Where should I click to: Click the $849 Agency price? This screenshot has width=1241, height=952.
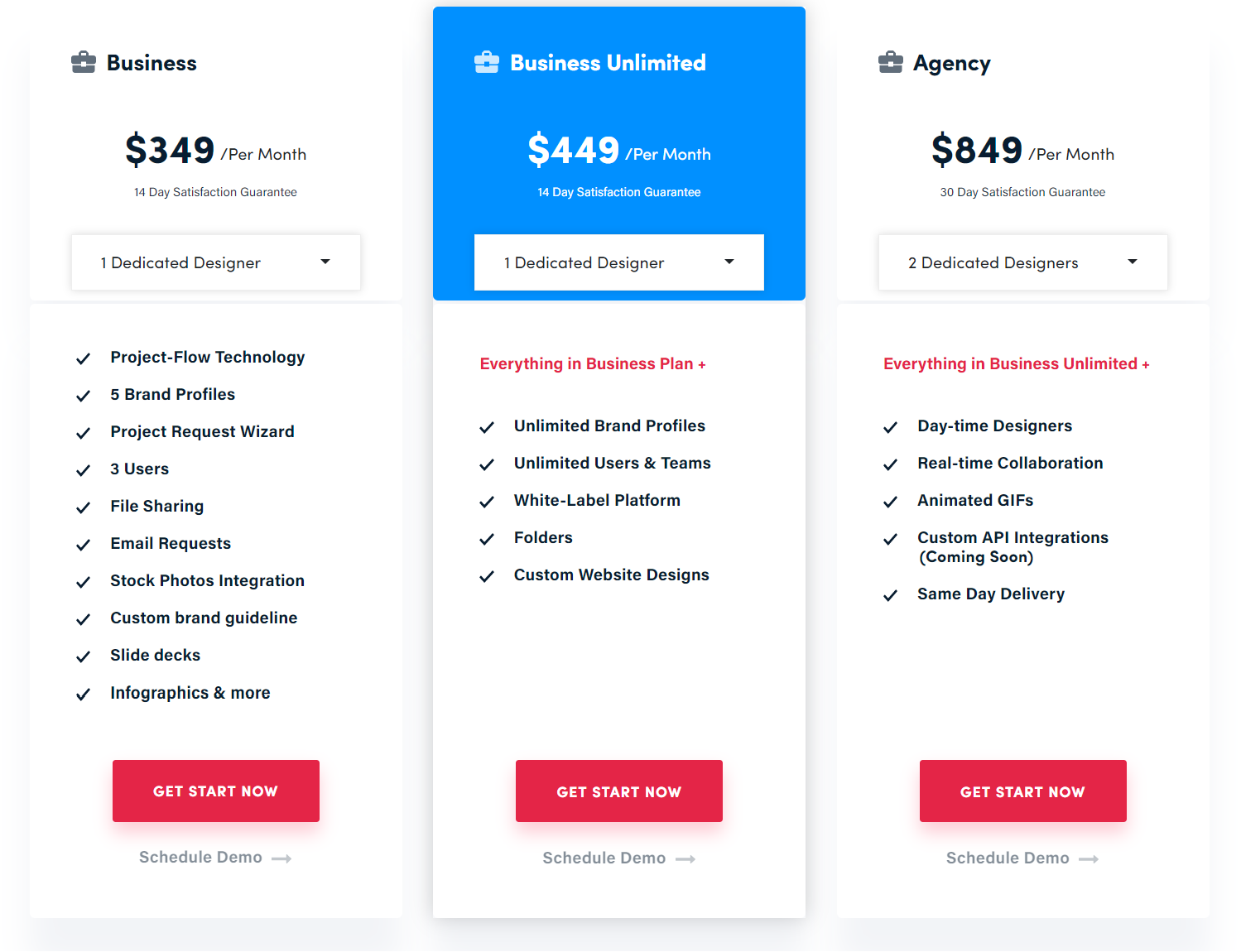977,150
